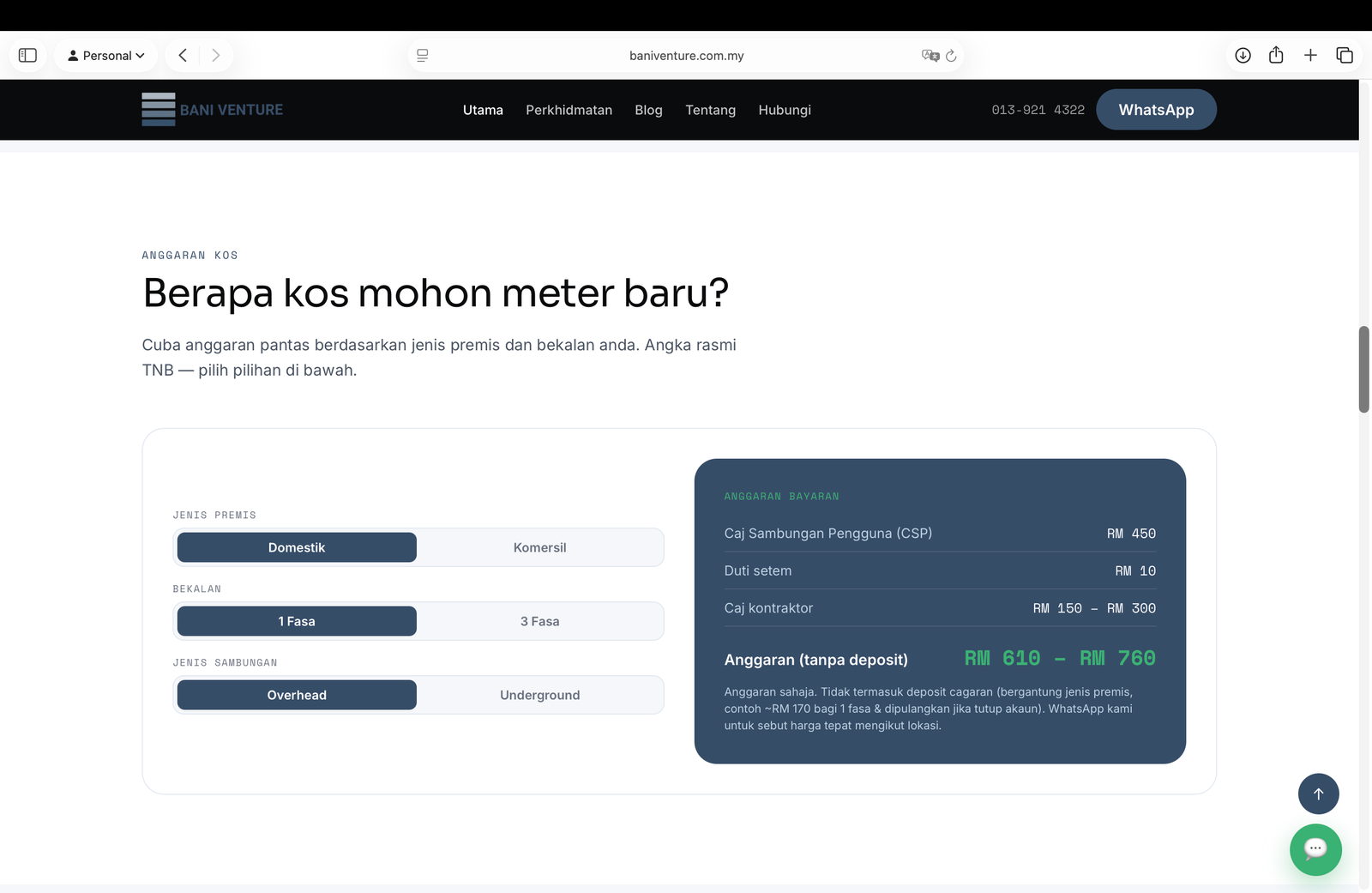Viewport: 1372px width, 893px height.
Task: Open the share sheet icon
Action: (x=1276, y=55)
